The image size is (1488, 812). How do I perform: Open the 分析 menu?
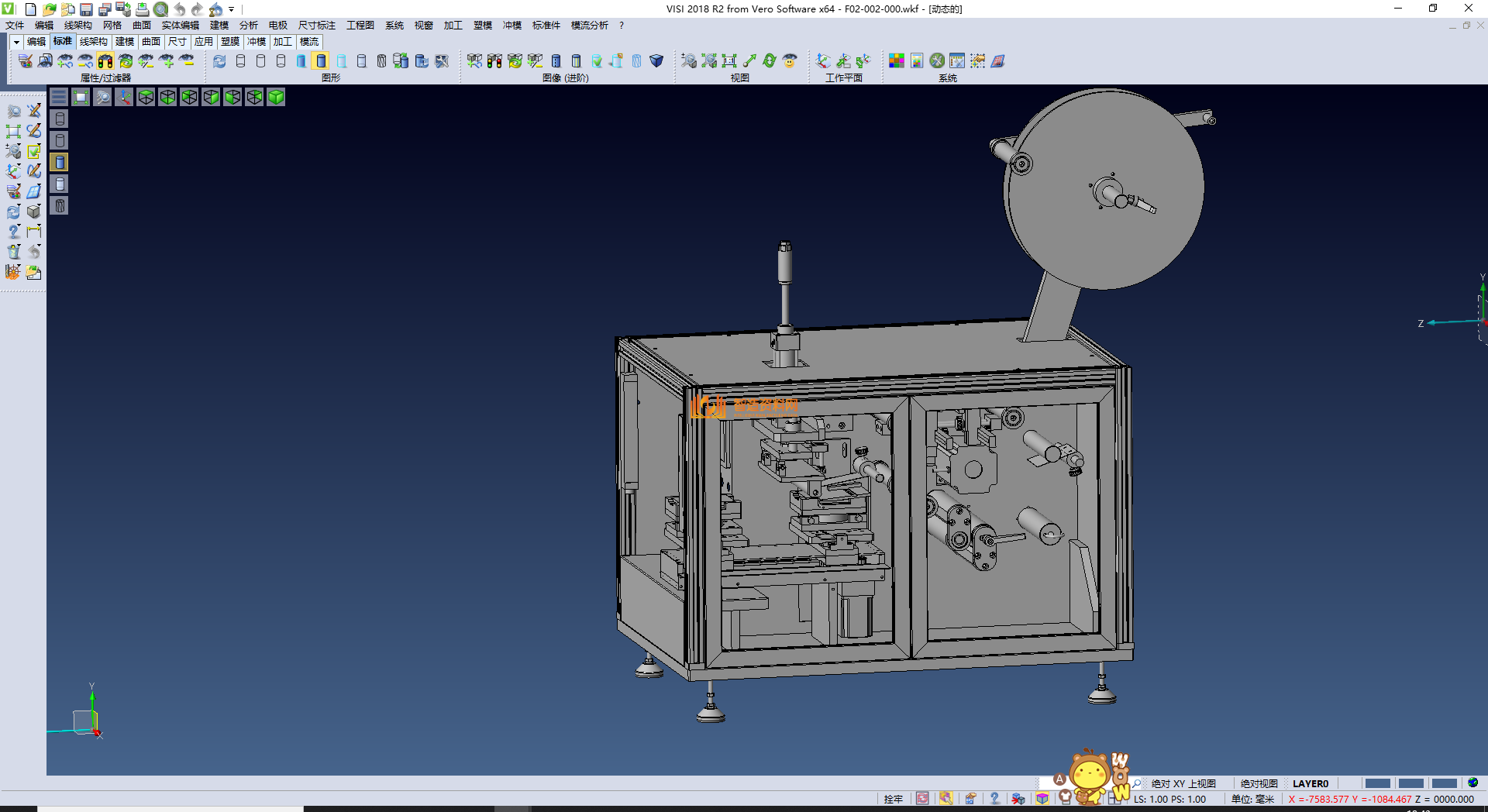pos(248,26)
